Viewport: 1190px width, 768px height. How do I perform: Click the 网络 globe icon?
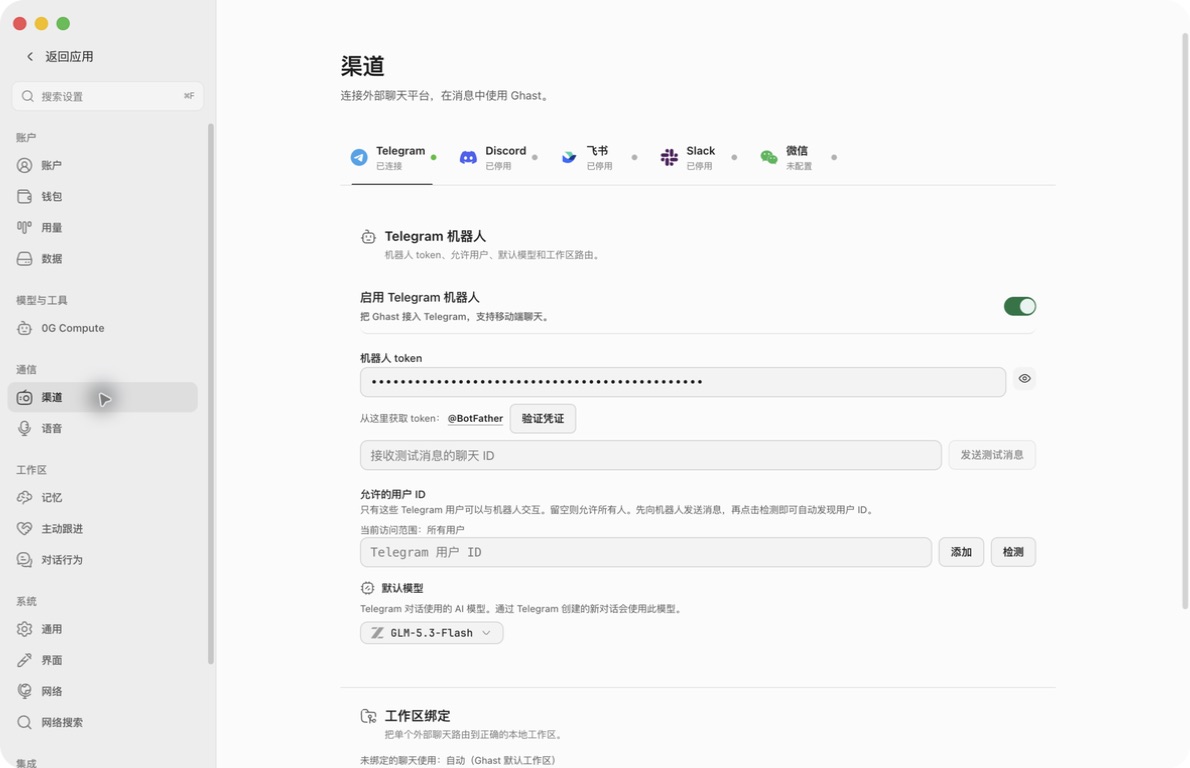coord(24,691)
